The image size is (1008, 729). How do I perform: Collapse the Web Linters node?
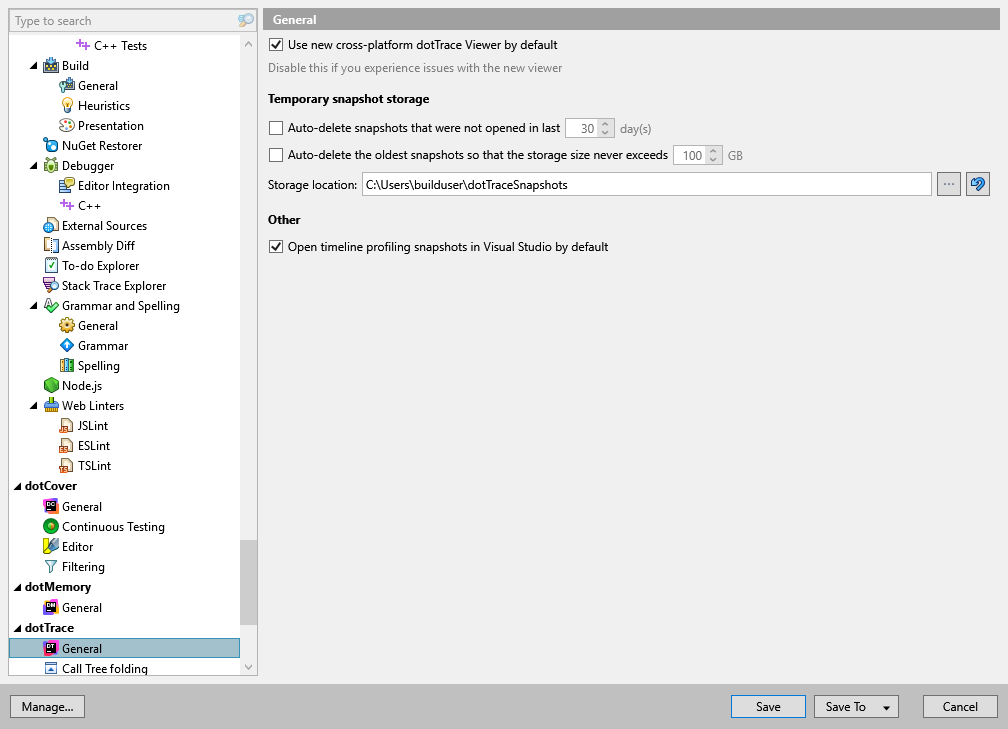[33, 405]
